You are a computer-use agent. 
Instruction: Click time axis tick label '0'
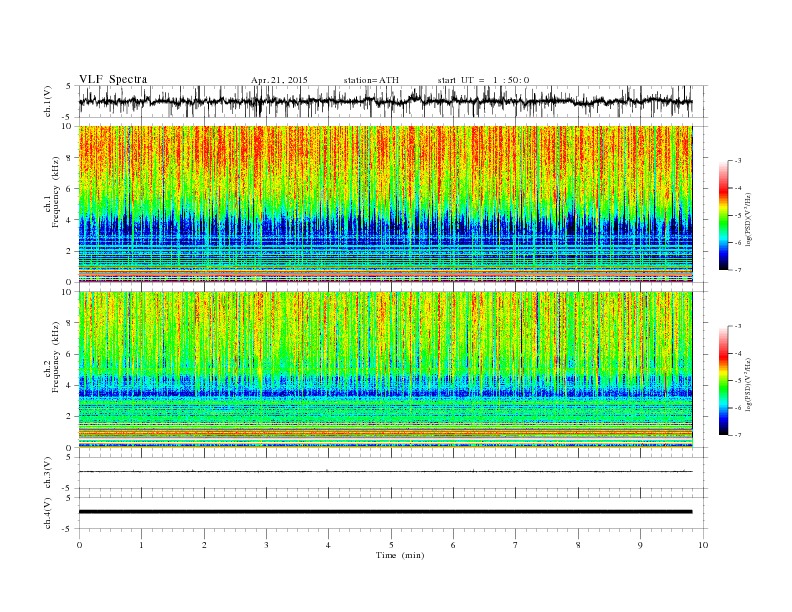pos(79,545)
